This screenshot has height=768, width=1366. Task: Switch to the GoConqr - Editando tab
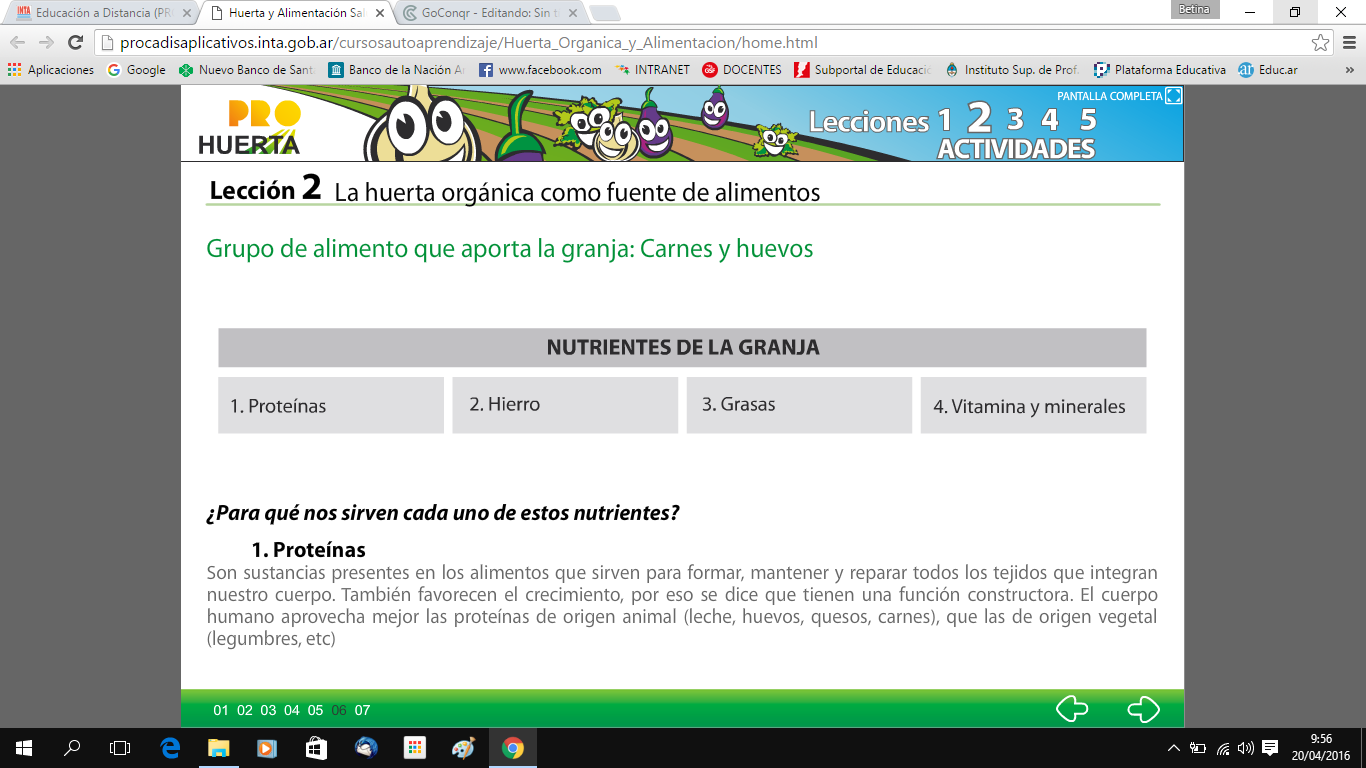click(x=486, y=13)
